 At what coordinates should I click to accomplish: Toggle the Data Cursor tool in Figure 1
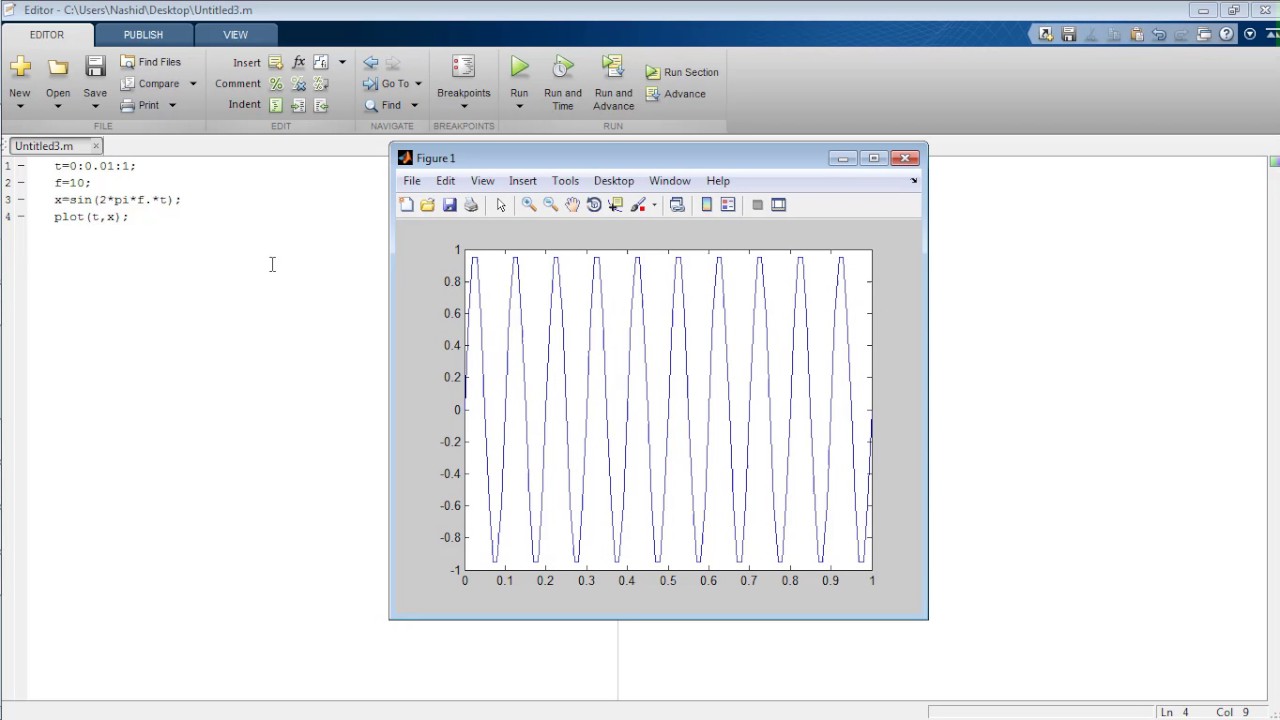[616, 205]
